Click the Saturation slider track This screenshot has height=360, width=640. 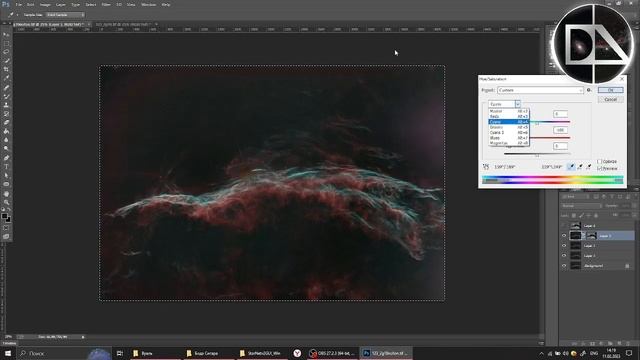(x=549, y=138)
